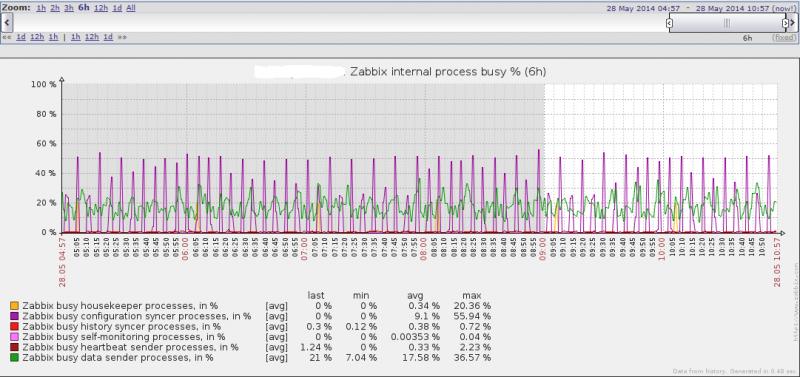Click min value 0.12 % for history syncer
Image resolution: width=800 pixels, height=377 pixels.
[x=360, y=327]
